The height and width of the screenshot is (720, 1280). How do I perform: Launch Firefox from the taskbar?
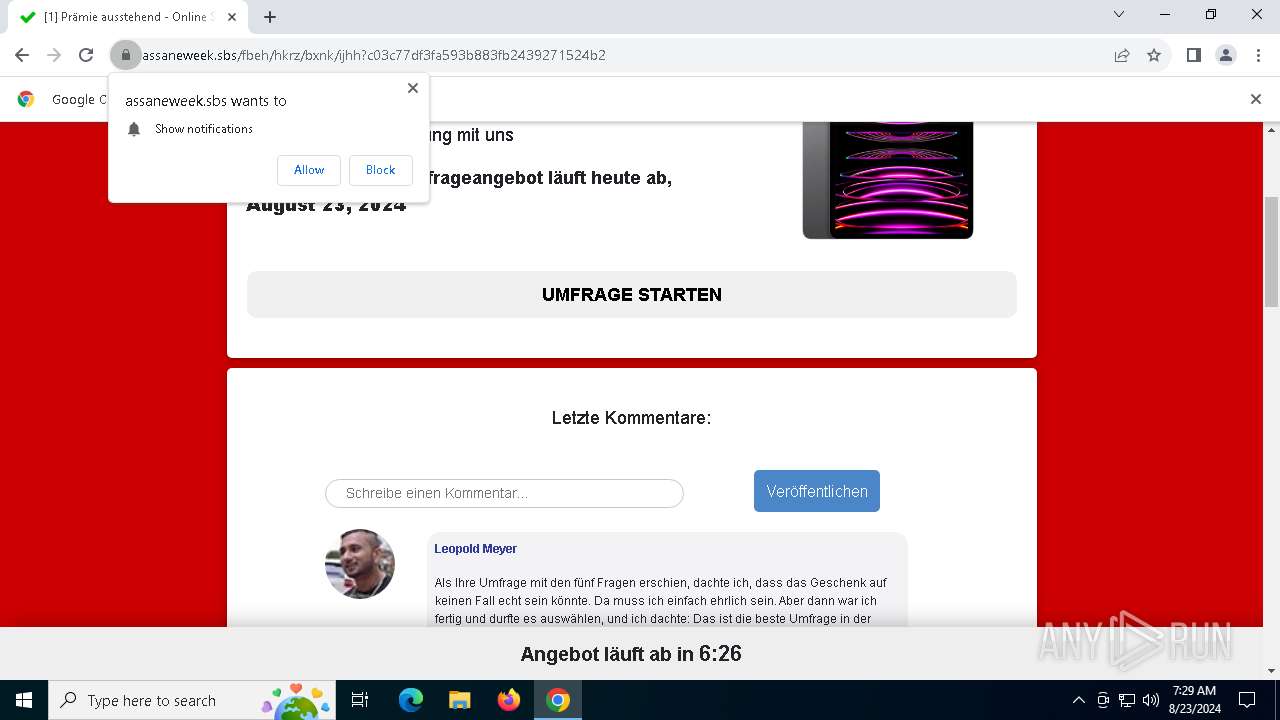click(x=509, y=700)
